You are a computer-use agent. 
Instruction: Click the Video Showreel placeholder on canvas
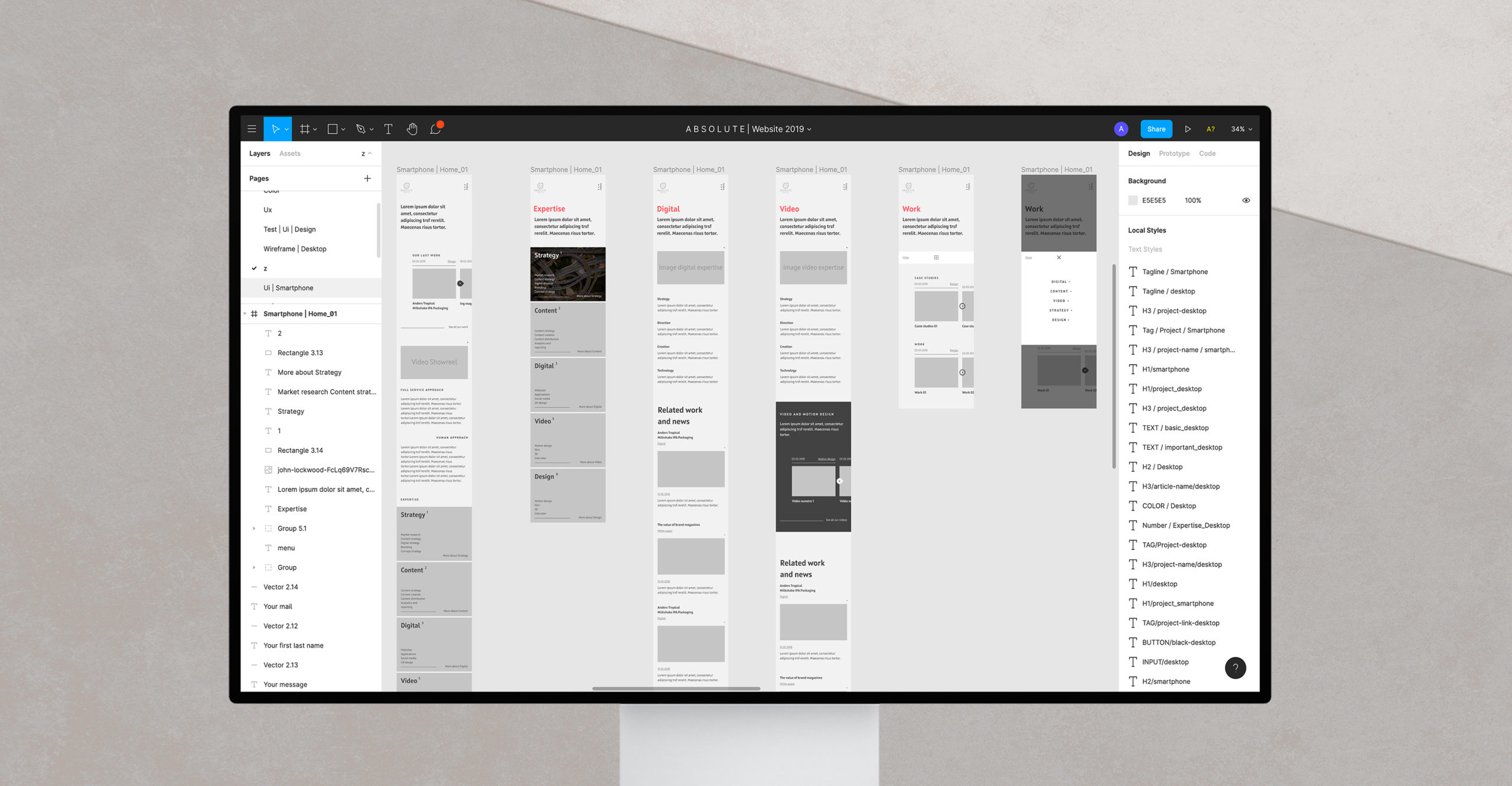click(x=434, y=362)
